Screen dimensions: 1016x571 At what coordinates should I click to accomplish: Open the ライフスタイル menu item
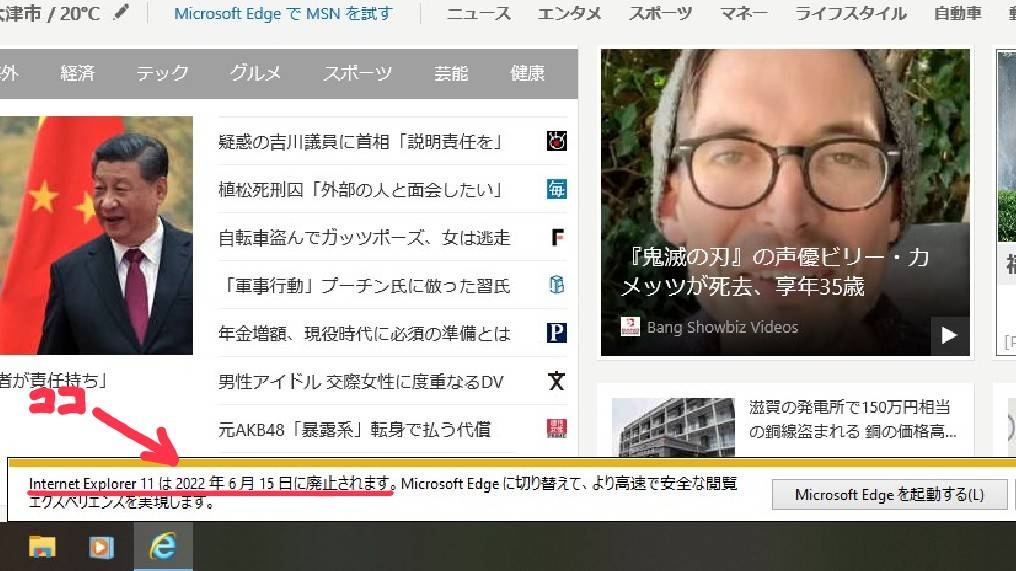click(x=851, y=14)
